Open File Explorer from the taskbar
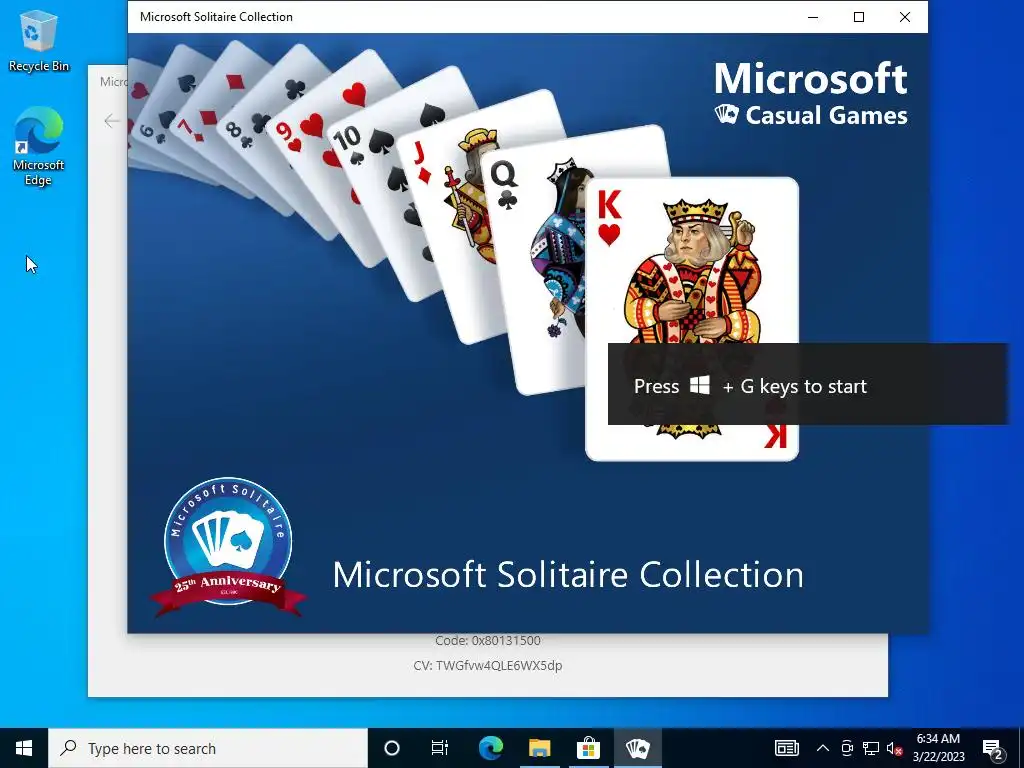Screen dimensions: 1024x768 pyautogui.click(x=539, y=748)
